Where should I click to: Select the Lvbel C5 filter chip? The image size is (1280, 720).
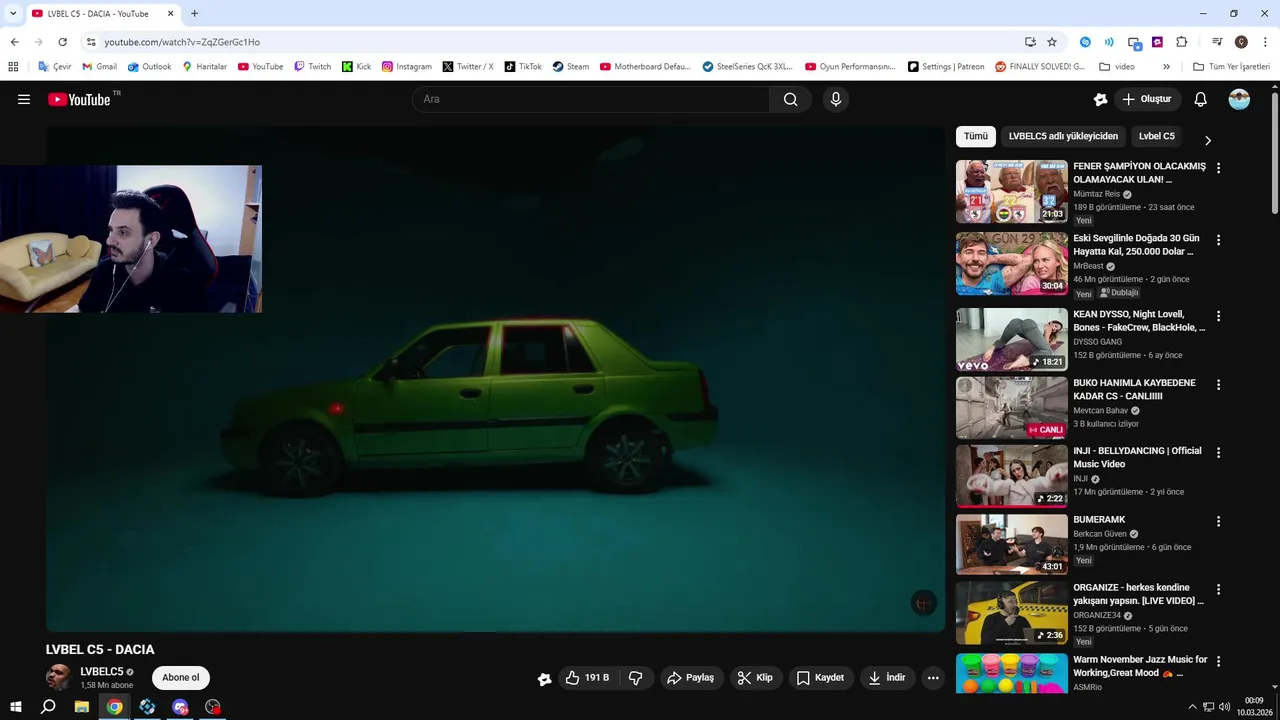click(1157, 136)
